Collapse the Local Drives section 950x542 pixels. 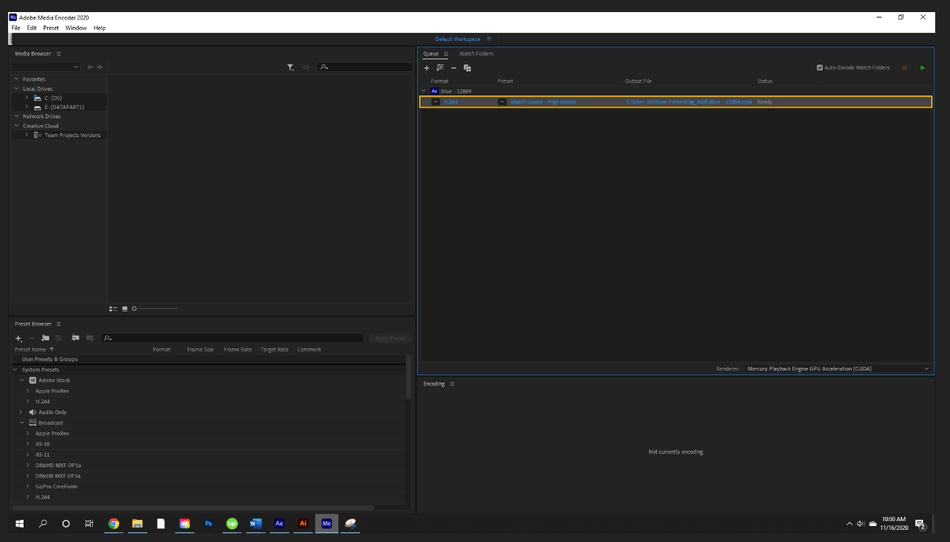click(x=16, y=88)
